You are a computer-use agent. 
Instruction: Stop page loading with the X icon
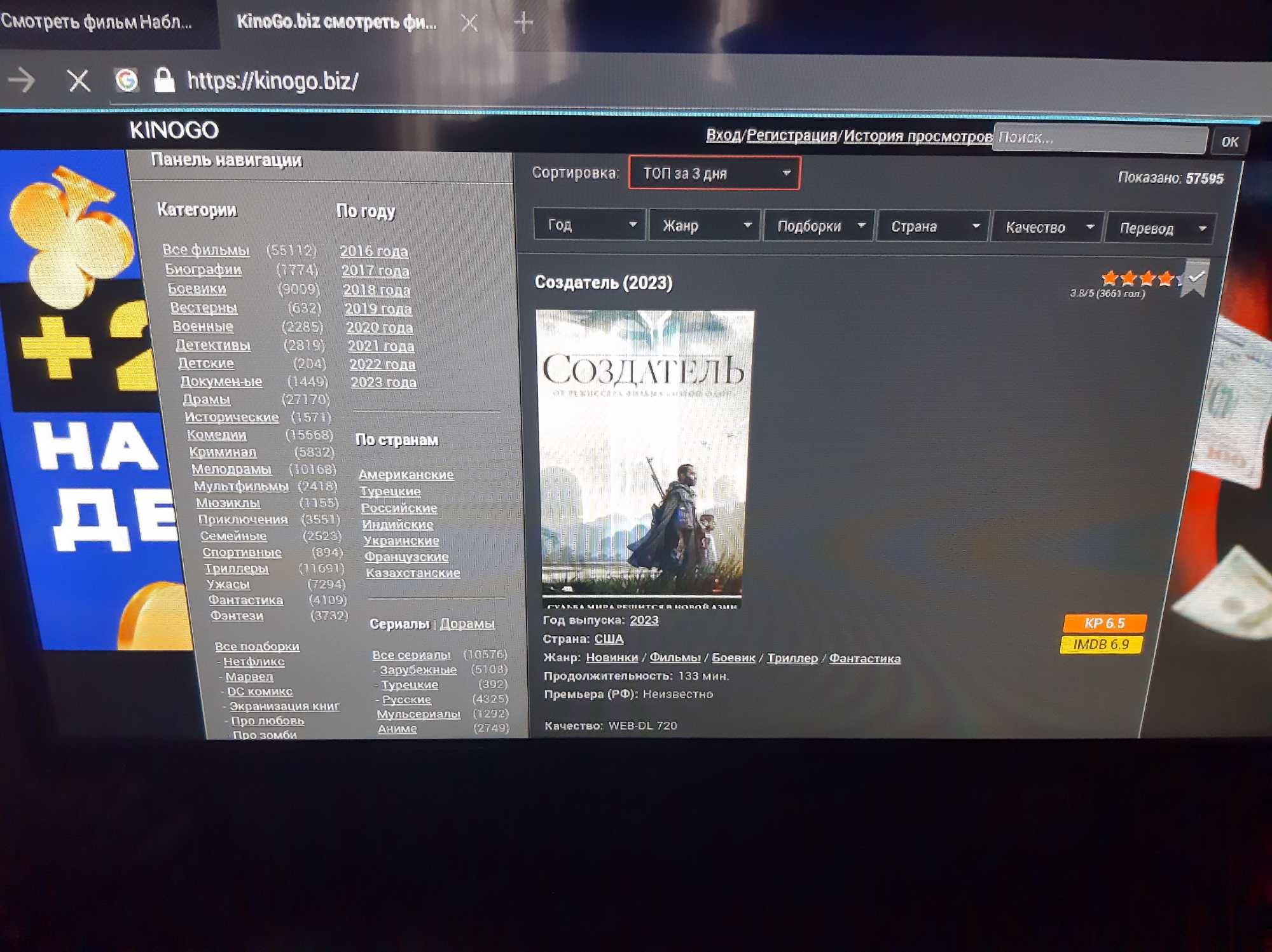pos(78,81)
